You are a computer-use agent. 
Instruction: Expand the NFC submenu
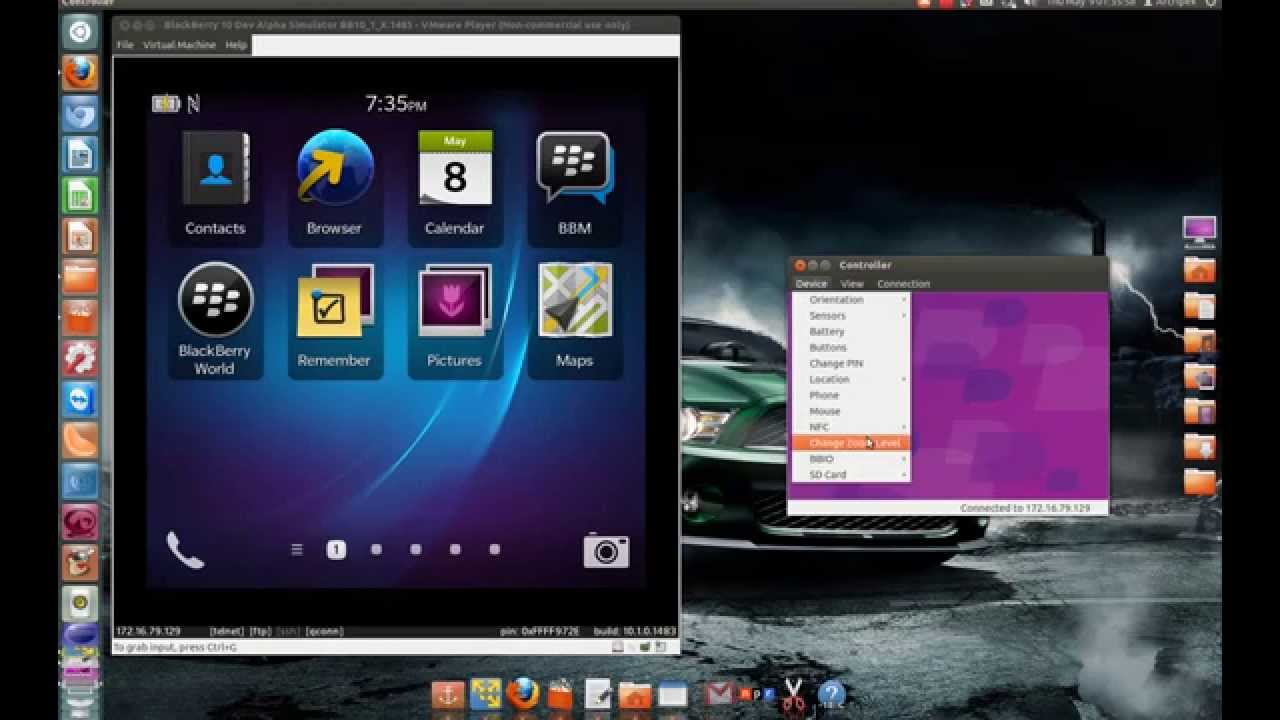pos(851,427)
